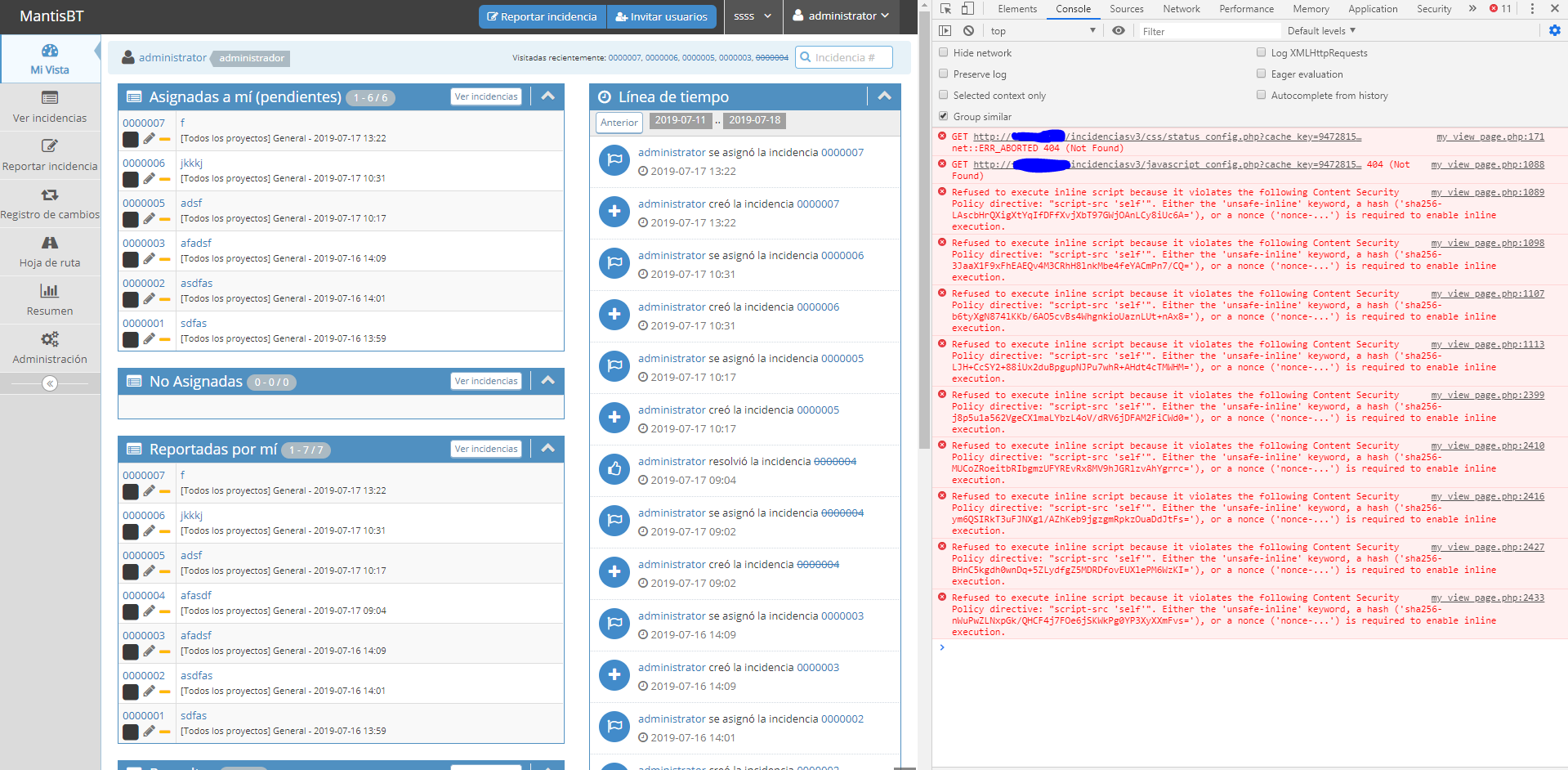Open issue 0000007 link in Asignadas panel
The image size is (1568, 770).
pos(144,123)
